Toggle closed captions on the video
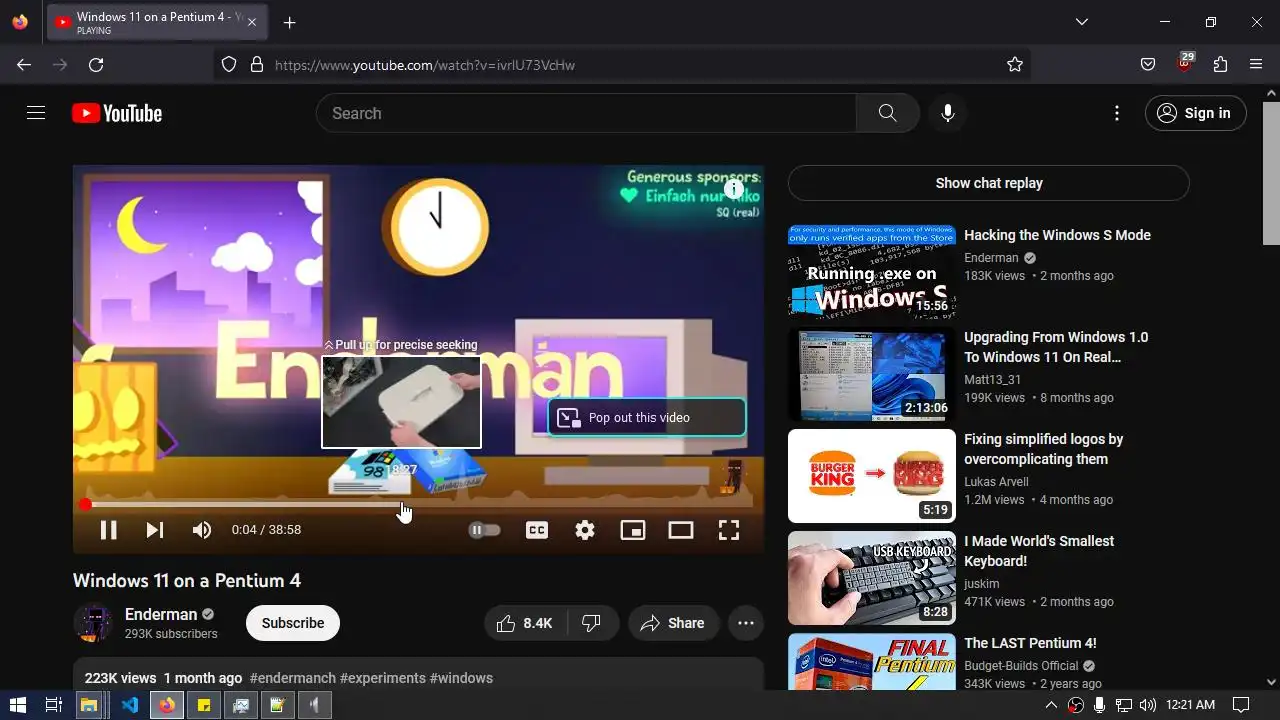This screenshot has width=1280, height=720. (537, 530)
